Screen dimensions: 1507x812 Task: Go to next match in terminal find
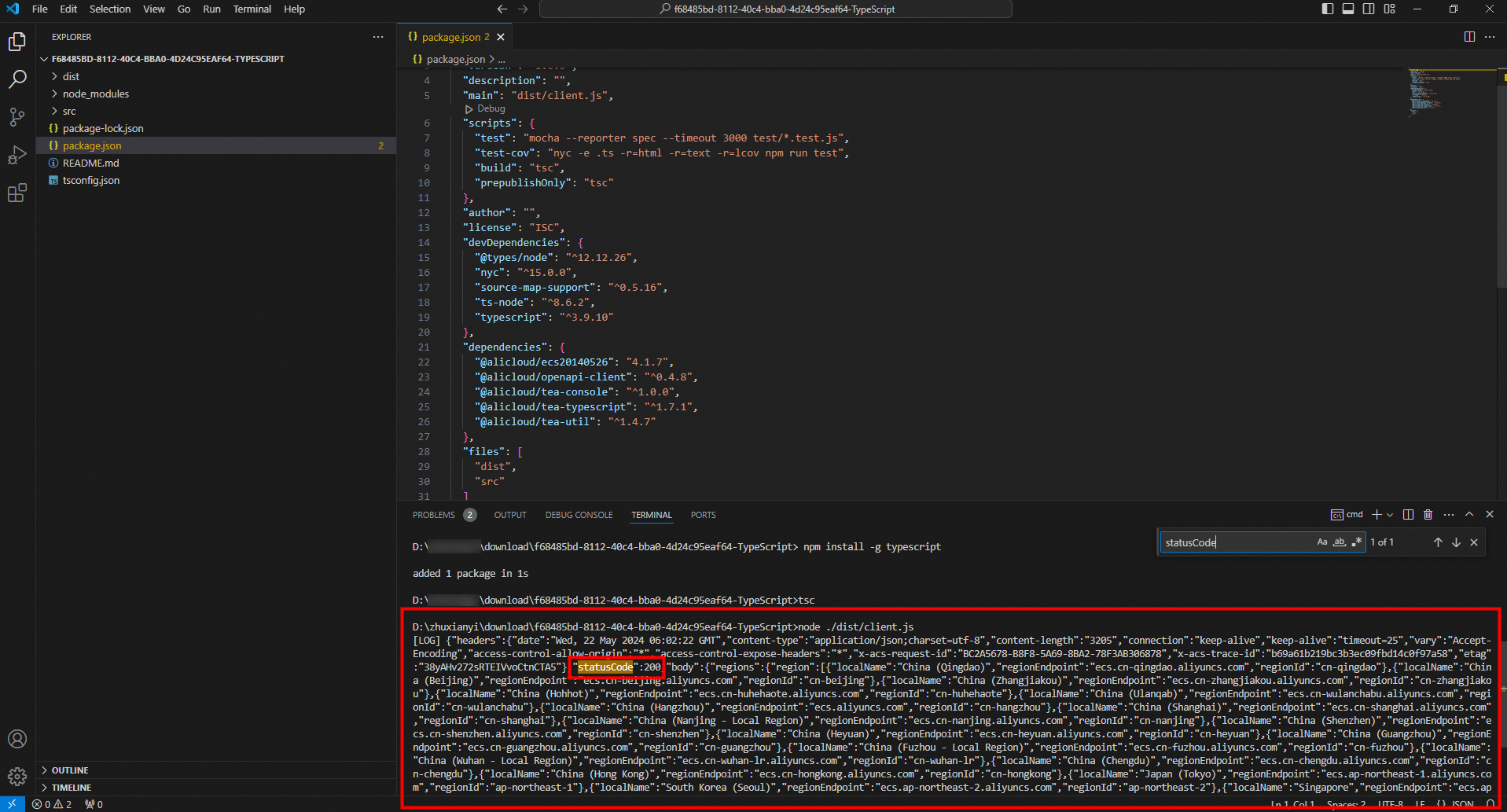[x=1456, y=542]
